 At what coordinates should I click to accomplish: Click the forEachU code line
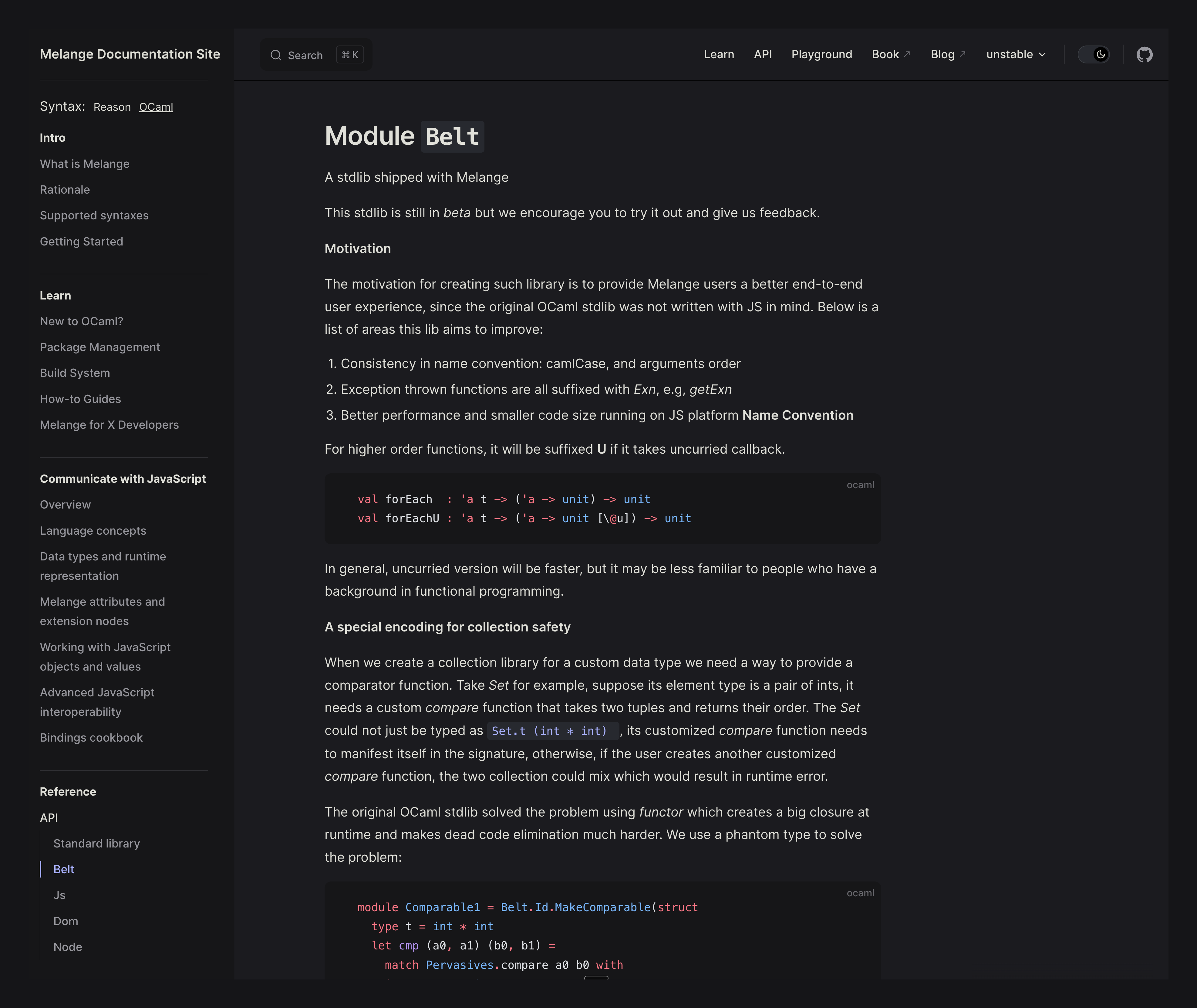tap(524, 518)
